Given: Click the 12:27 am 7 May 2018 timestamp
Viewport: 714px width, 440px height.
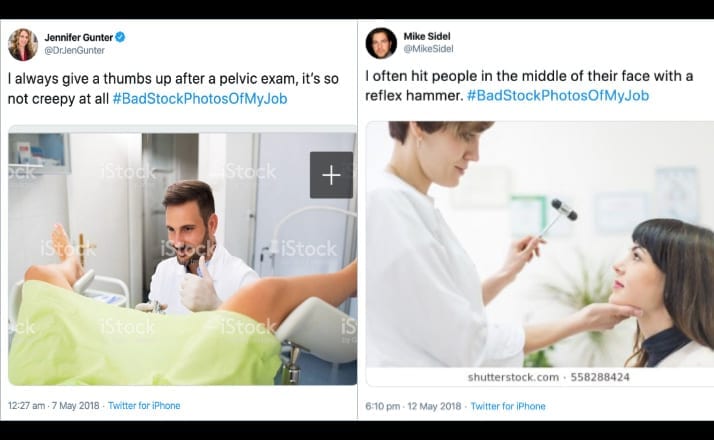Looking at the screenshot, I should [54, 405].
